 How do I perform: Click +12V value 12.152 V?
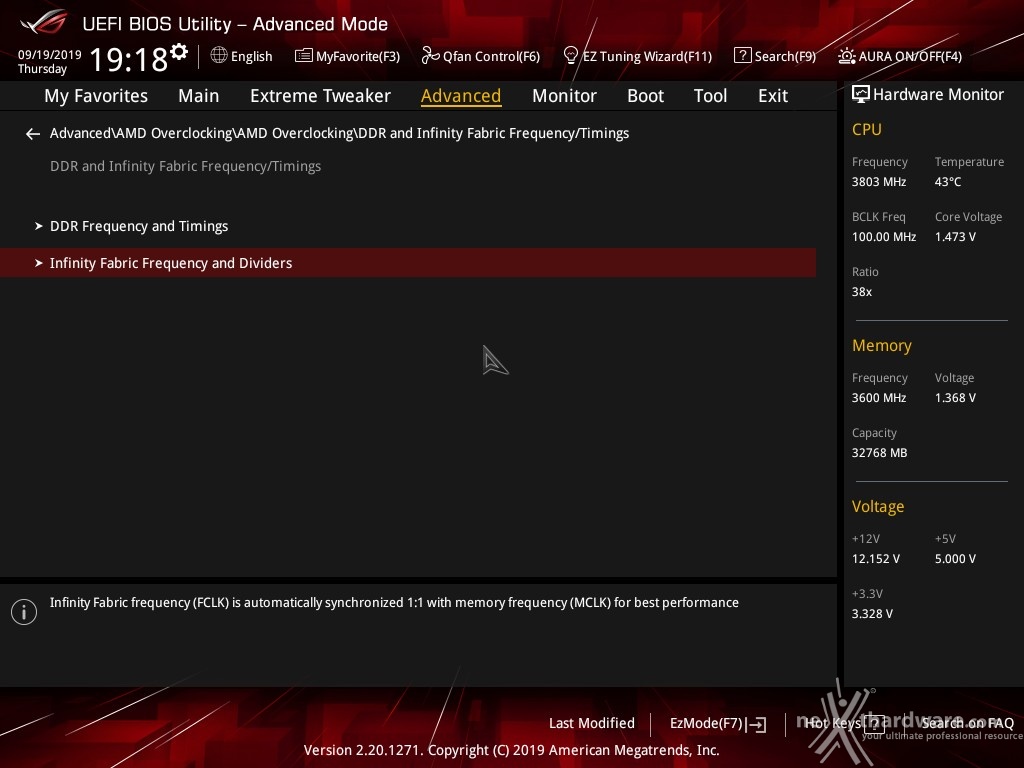pyautogui.click(x=876, y=559)
